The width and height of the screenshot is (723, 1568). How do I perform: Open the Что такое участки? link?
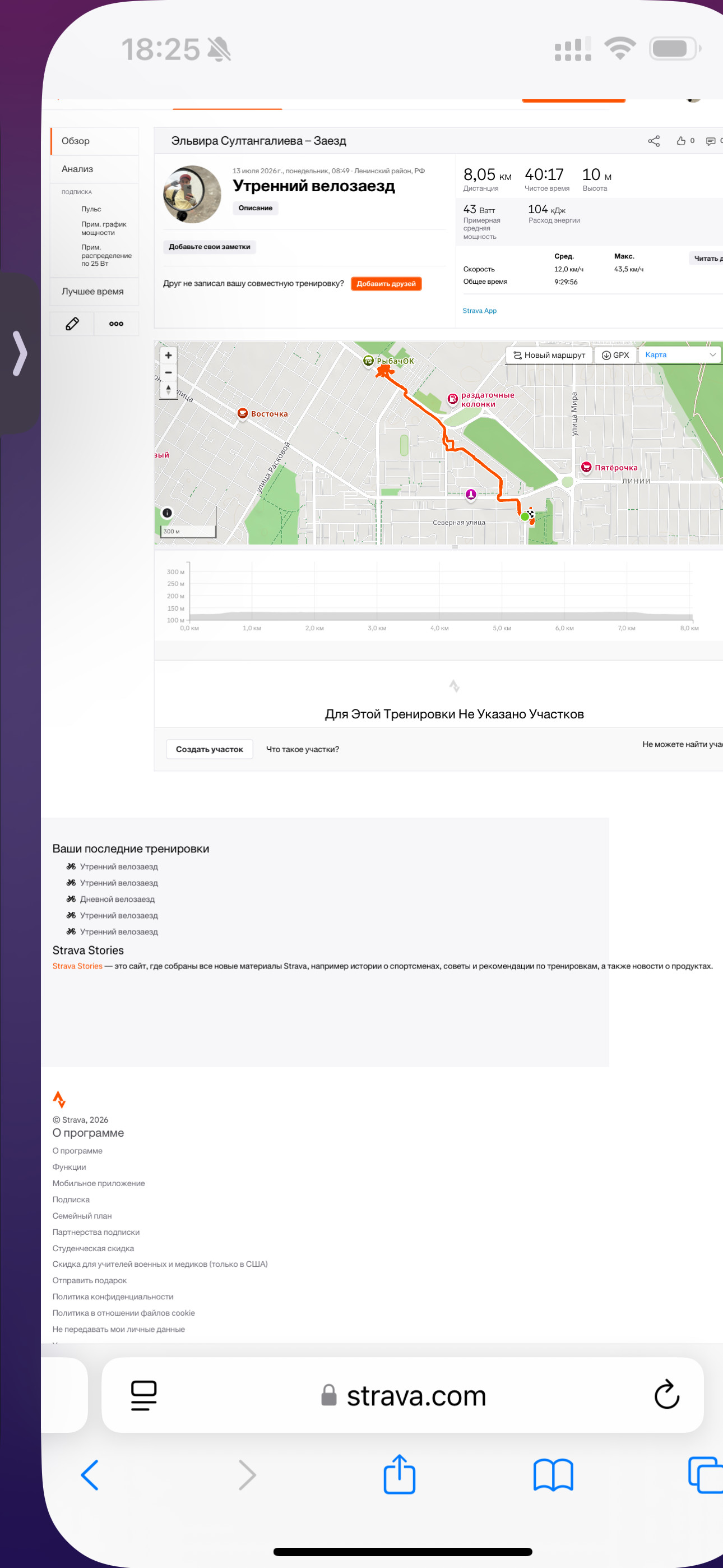point(303,749)
